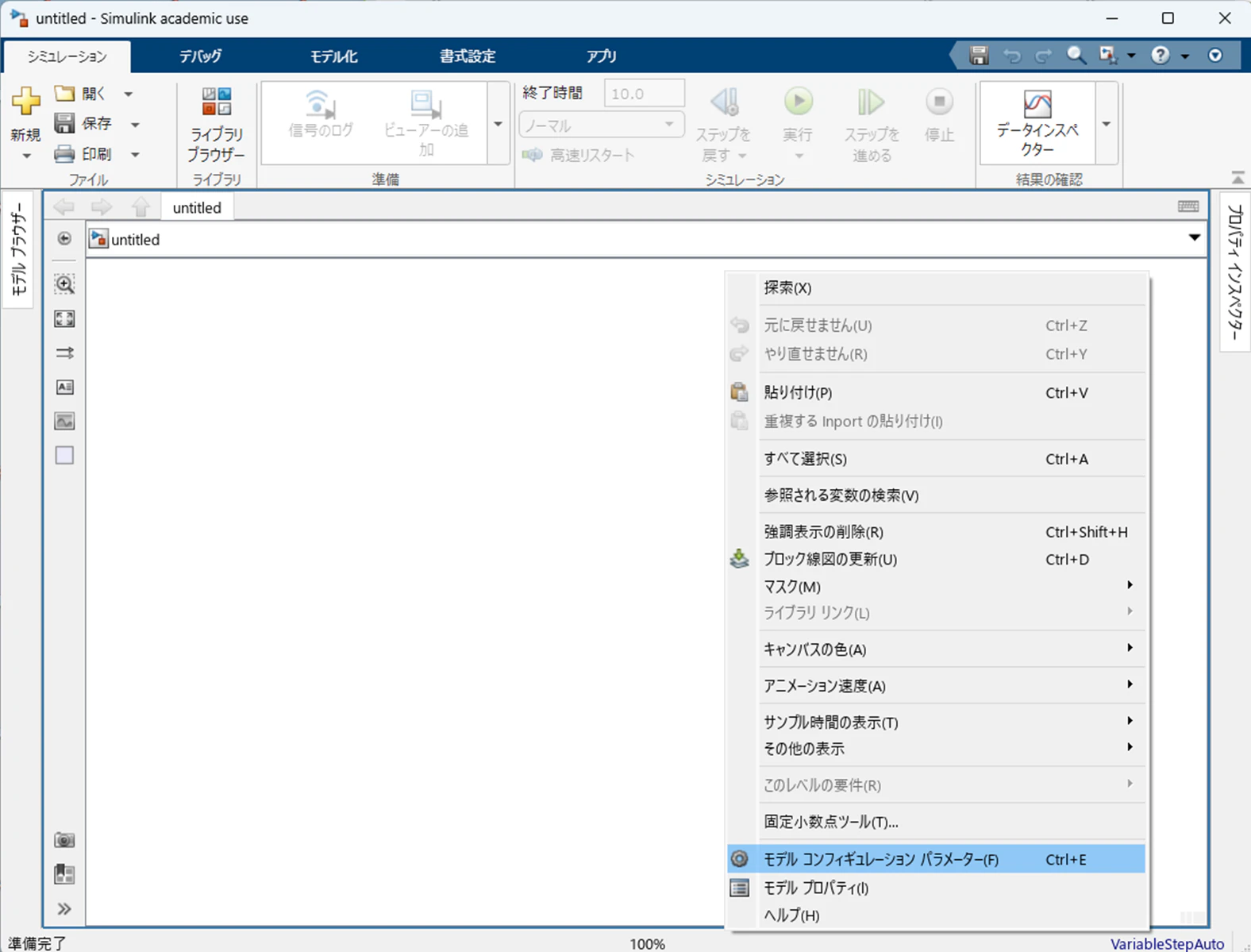Expand the palette double-chevron at bottom
Image resolution: width=1251 pixels, height=952 pixels.
(64, 909)
